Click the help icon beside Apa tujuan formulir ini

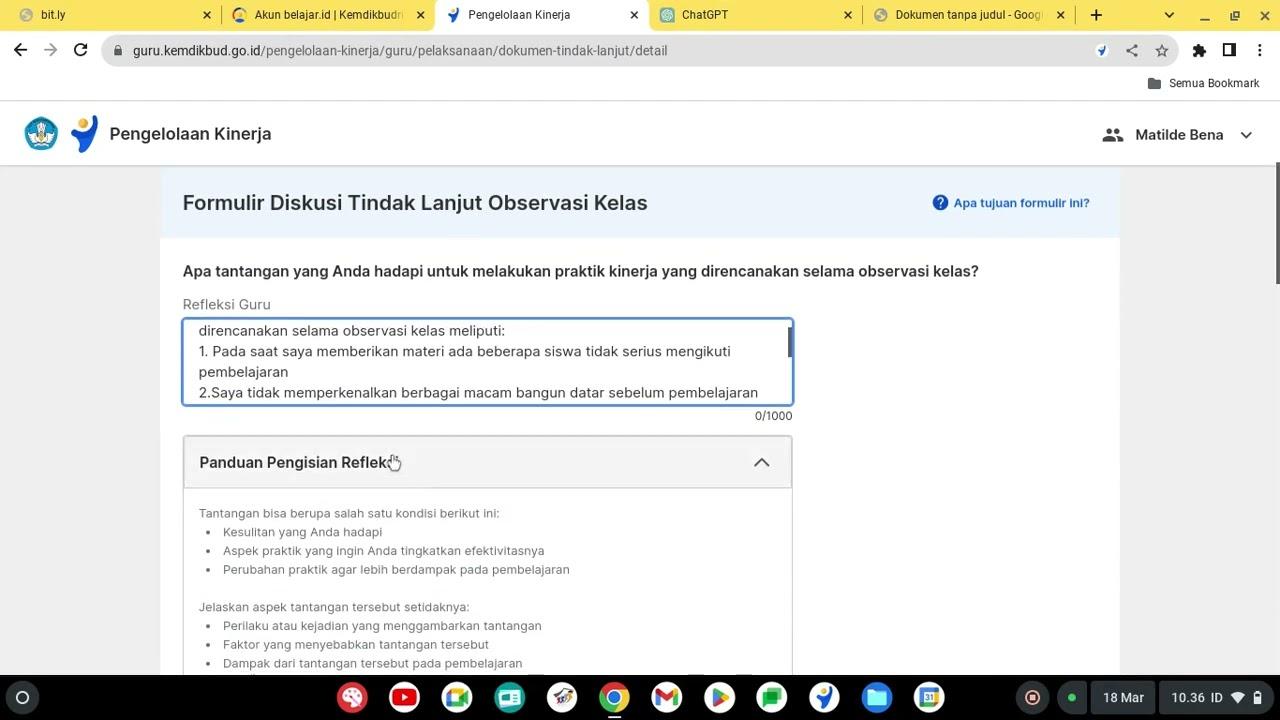point(940,203)
